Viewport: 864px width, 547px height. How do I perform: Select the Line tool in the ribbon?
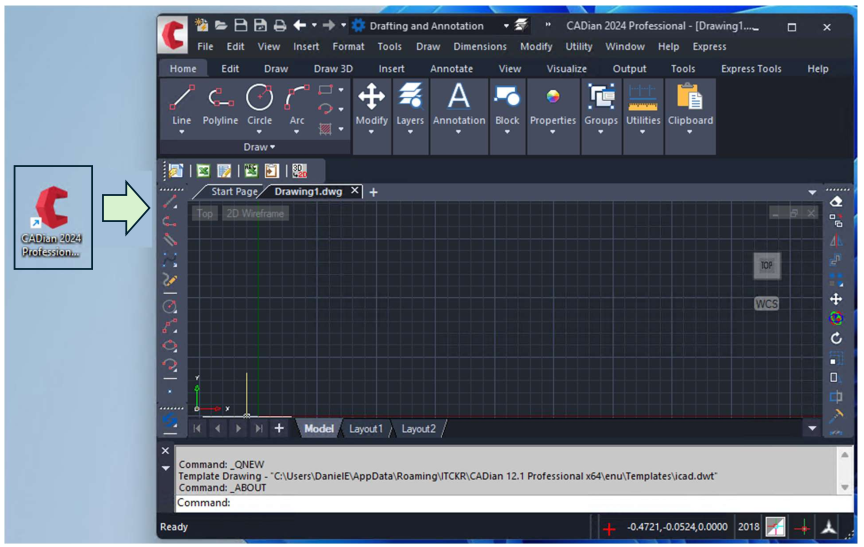pyautogui.click(x=182, y=104)
